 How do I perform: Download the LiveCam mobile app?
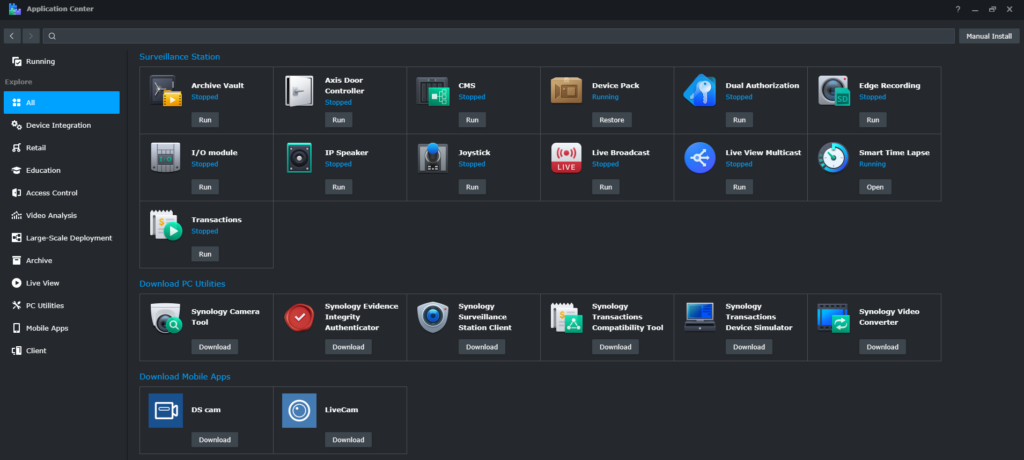(348, 439)
